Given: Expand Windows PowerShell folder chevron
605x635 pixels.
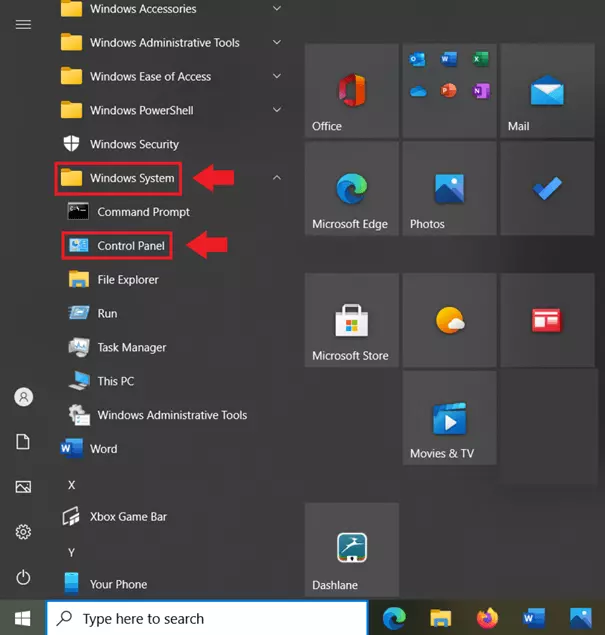Looking at the screenshot, I should [277, 109].
